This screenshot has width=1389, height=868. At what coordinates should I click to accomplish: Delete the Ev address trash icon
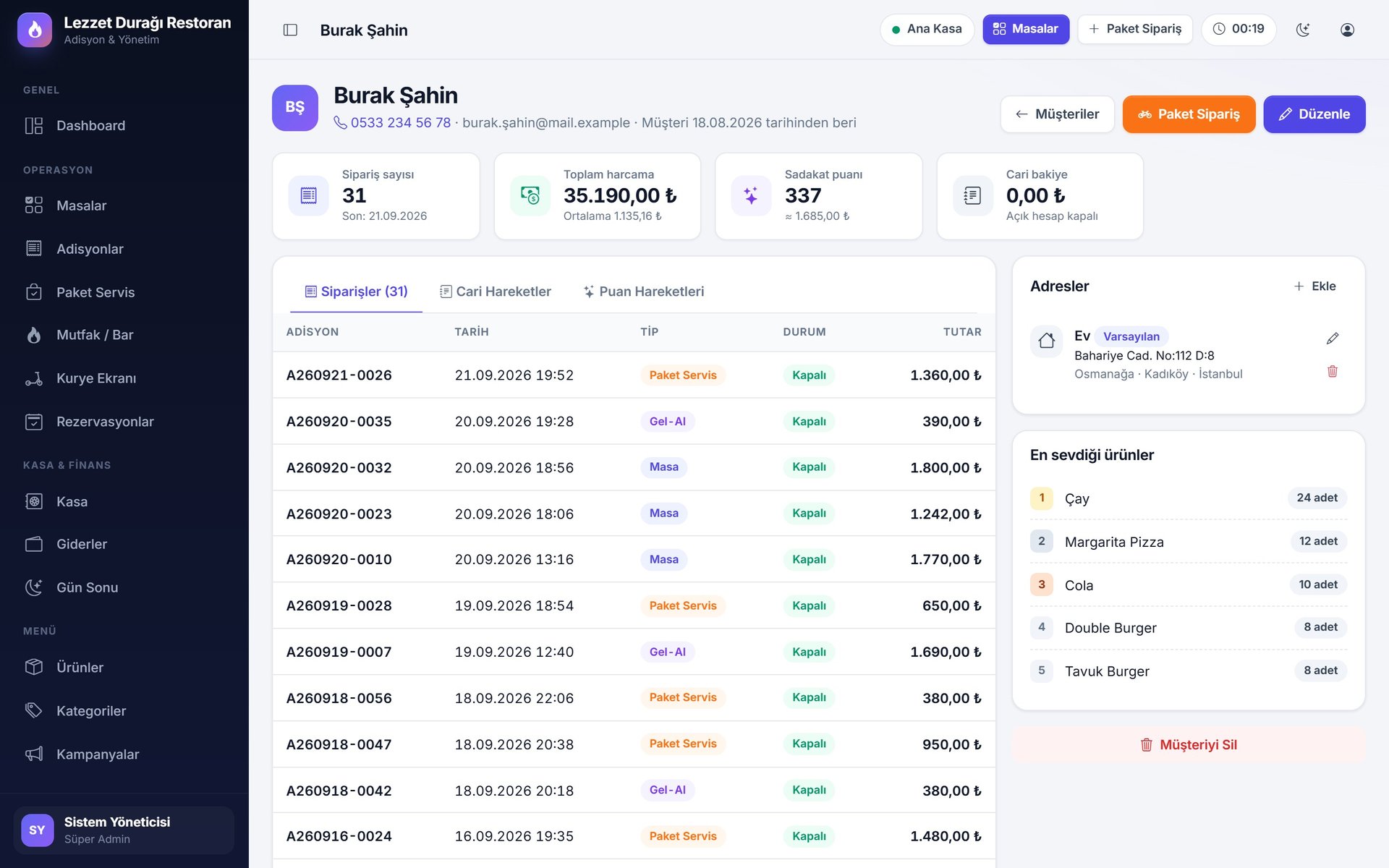(1333, 372)
